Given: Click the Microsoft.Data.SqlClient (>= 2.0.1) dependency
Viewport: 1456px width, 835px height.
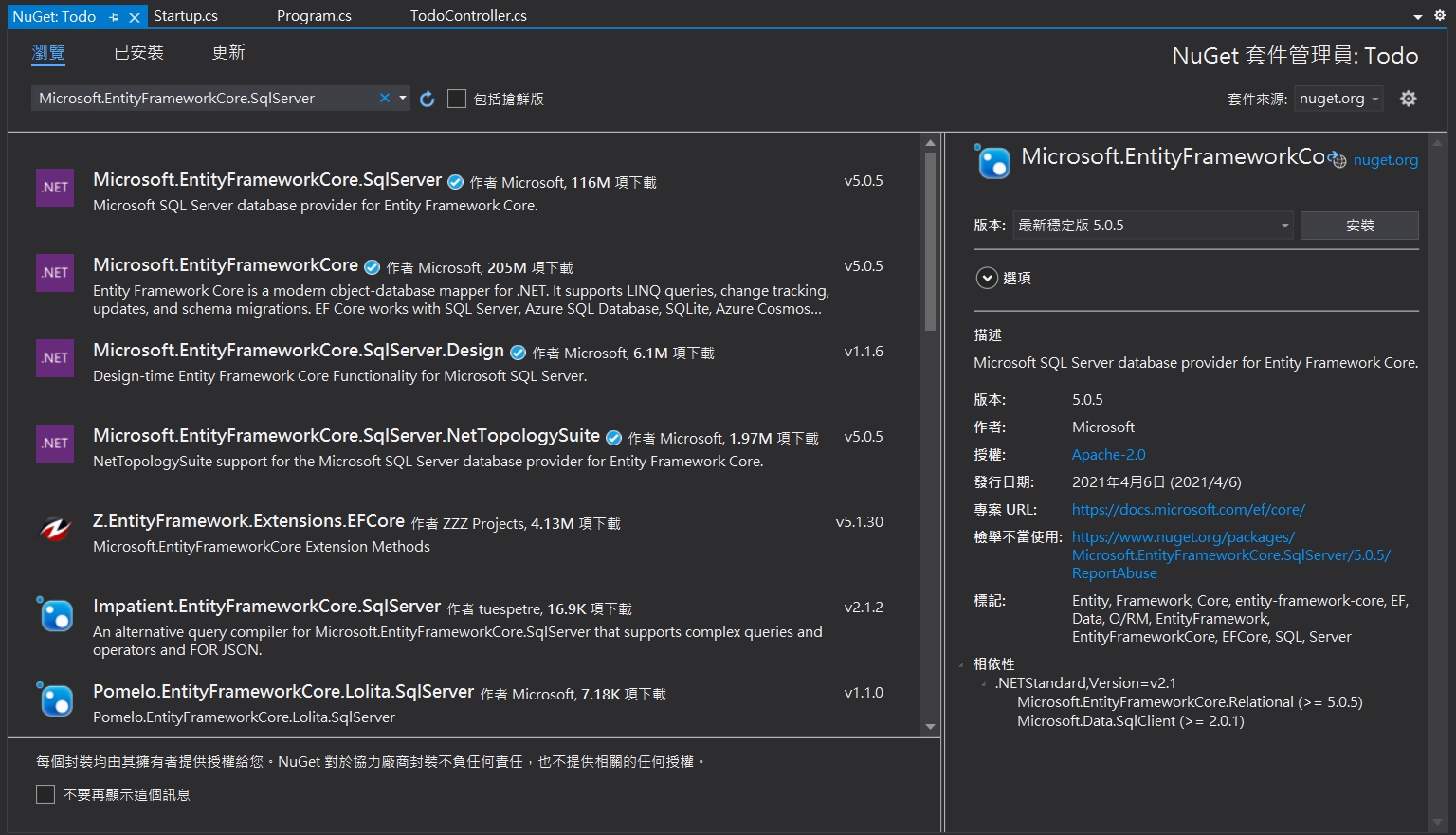Looking at the screenshot, I should 1131,721.
